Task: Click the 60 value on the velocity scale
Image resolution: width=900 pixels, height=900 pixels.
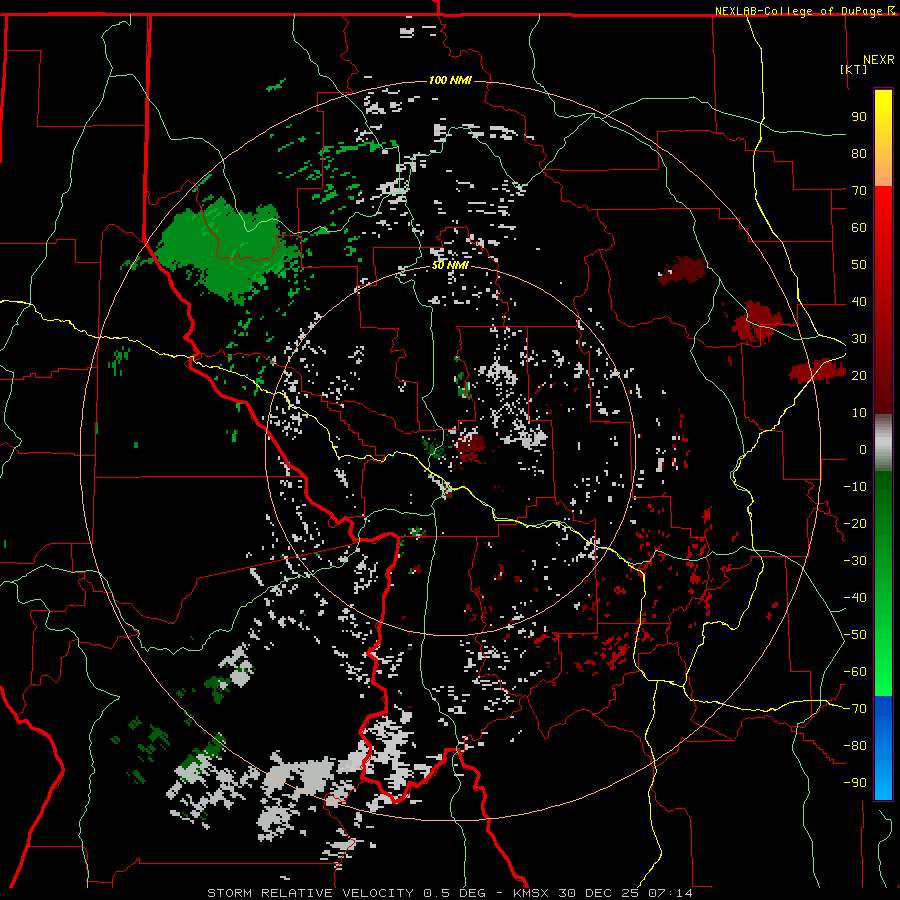Action: click(x=859, y=227)
